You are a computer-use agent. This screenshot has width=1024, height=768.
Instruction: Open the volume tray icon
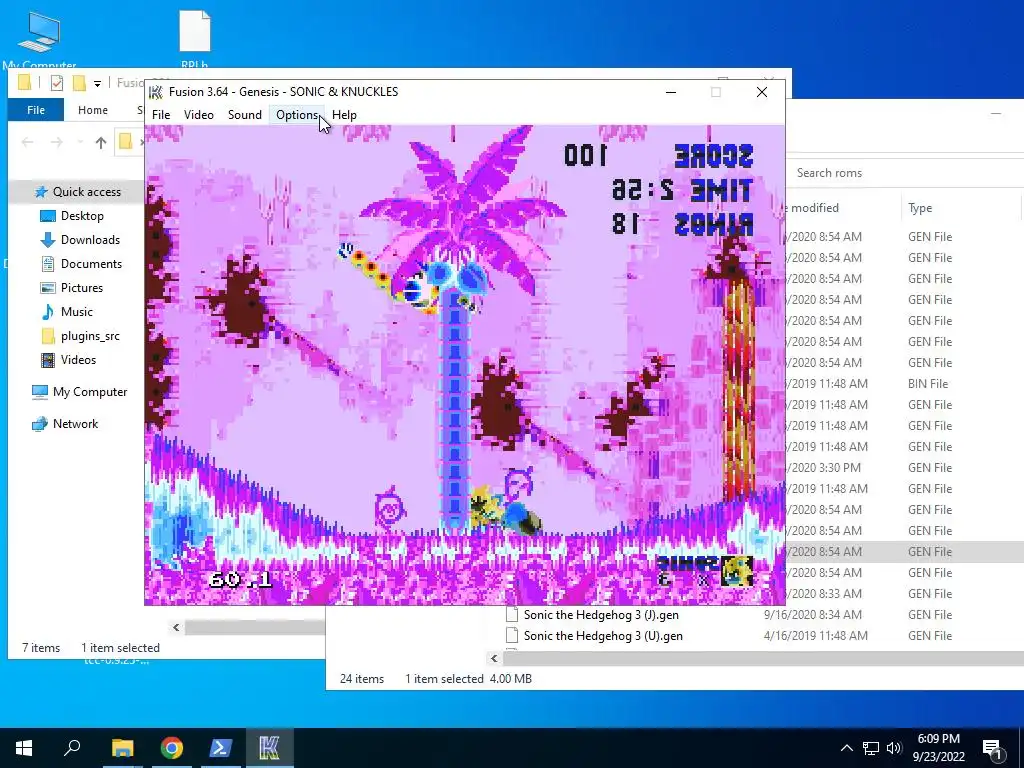(894, 748)
